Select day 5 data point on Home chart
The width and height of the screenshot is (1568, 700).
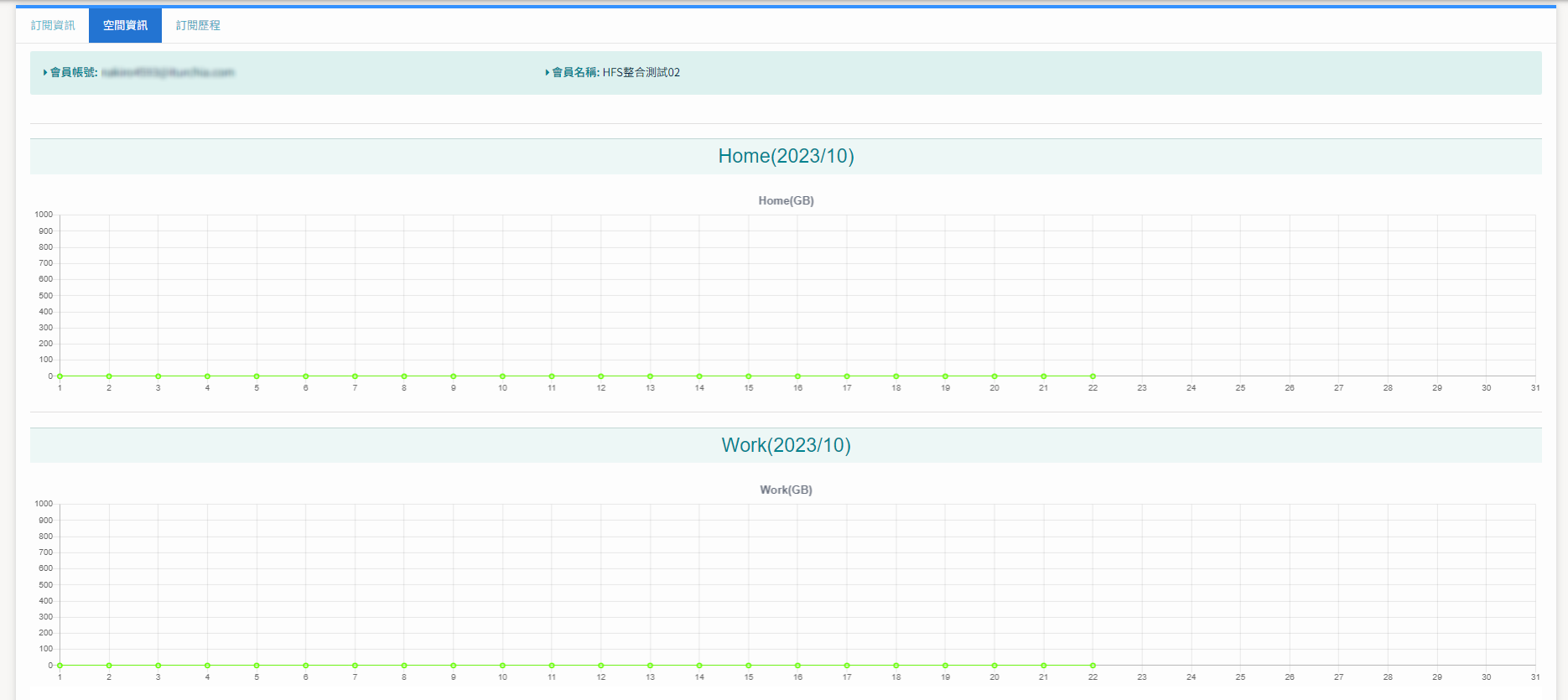(x=257, y=376)
